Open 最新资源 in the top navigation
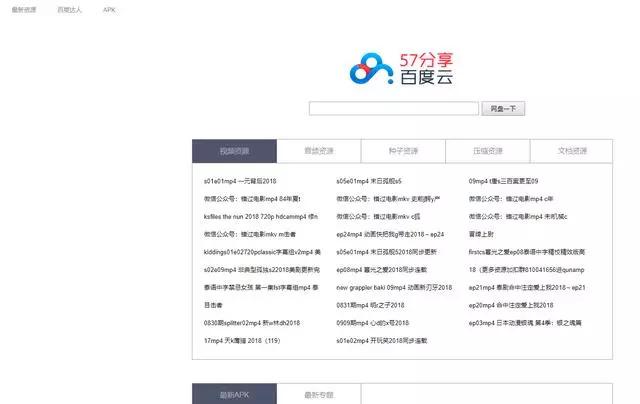Screen dimensions: 640x404 point(24,9)
